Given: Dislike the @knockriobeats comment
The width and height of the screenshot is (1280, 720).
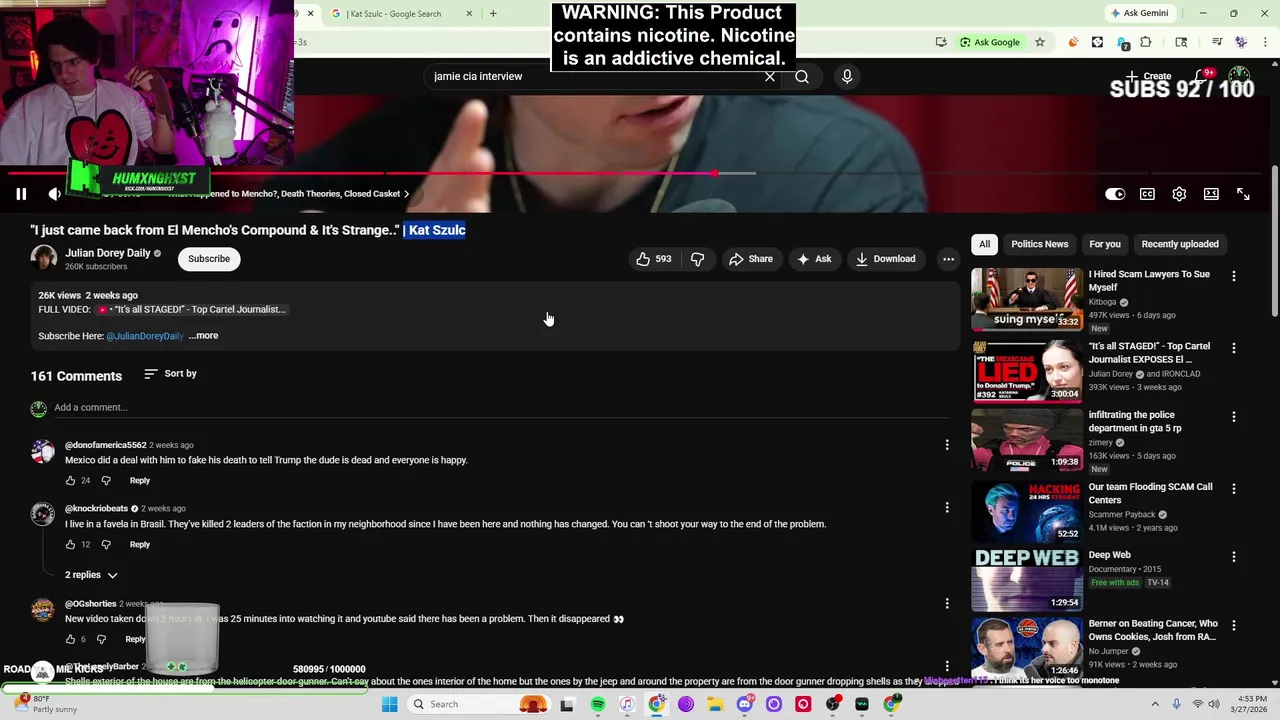Looking at the screenshot, I should [106, 545].
